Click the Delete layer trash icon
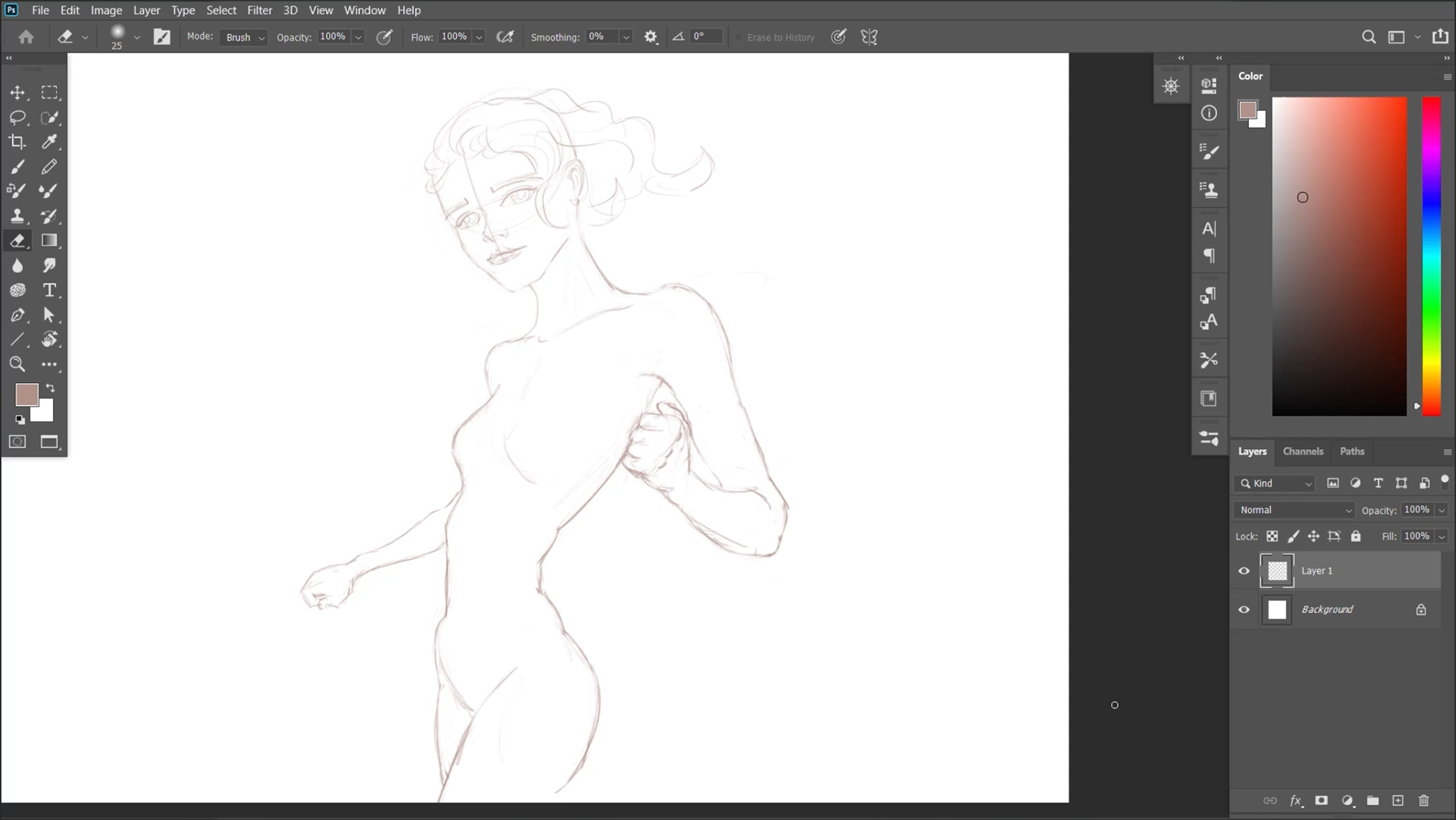 (x=1423, y=800)
